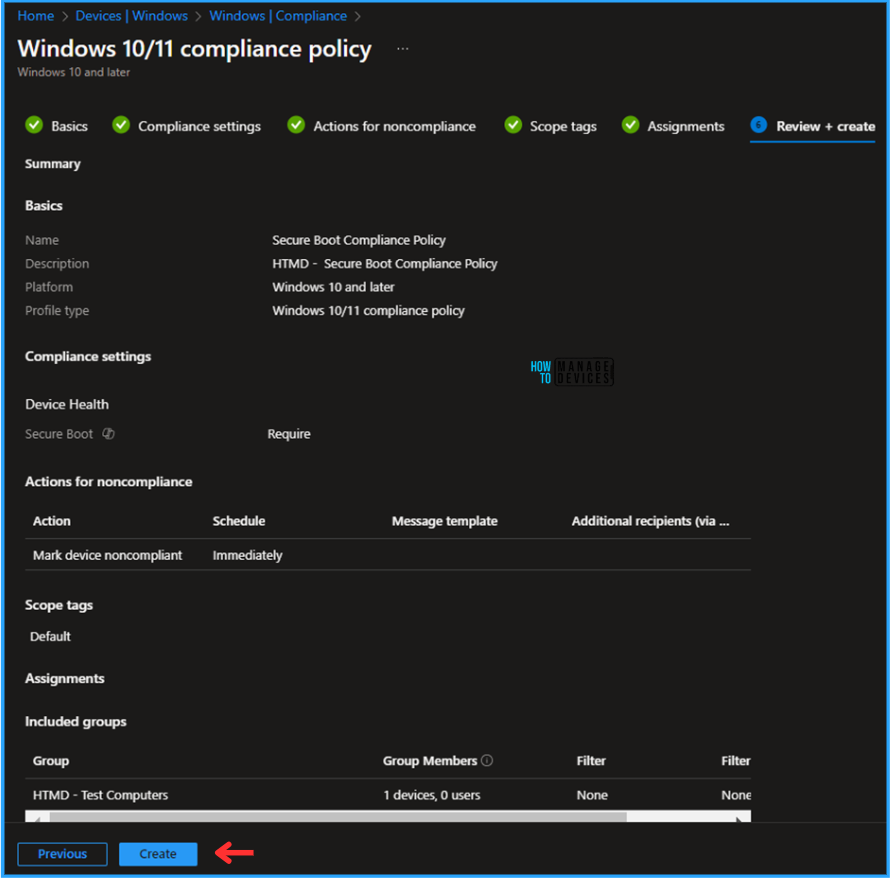Click the info icon next to Secure Boot

coord(108,434)
